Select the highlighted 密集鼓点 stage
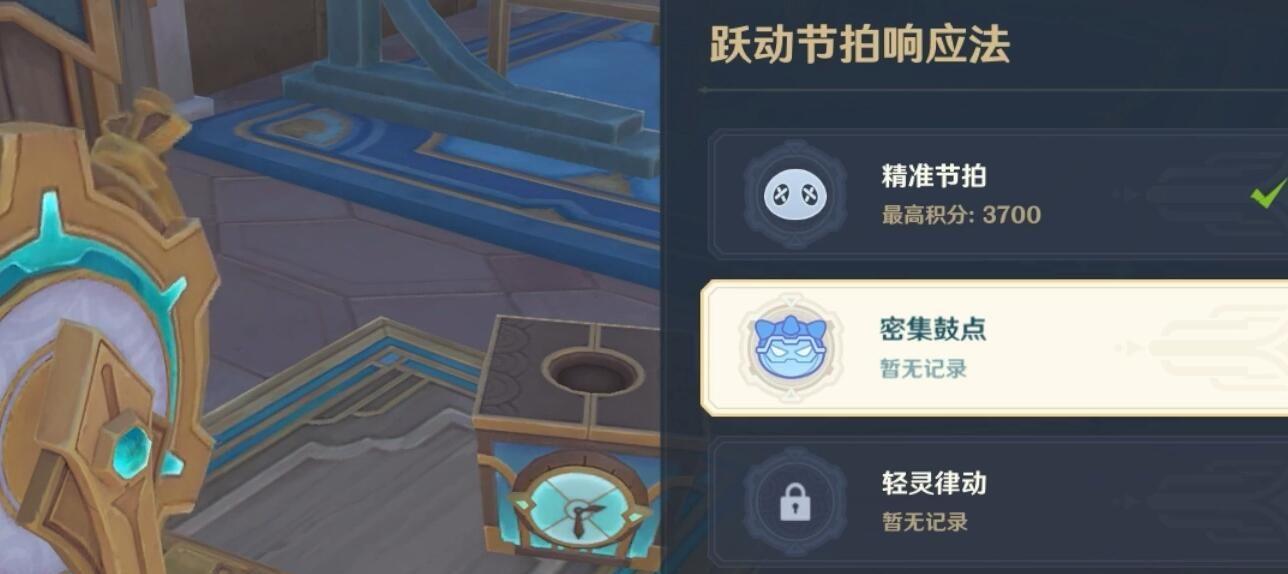The height and width of the screenshot is (574, 1288). (x=995, y=348)
